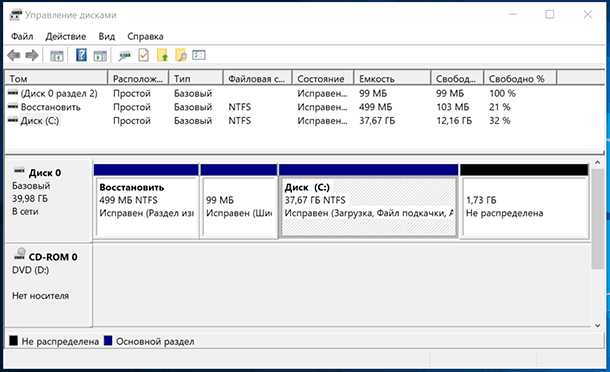Open the Файл menu
The height and width of the screenshot is (372, 610).
tap(22, 36)
